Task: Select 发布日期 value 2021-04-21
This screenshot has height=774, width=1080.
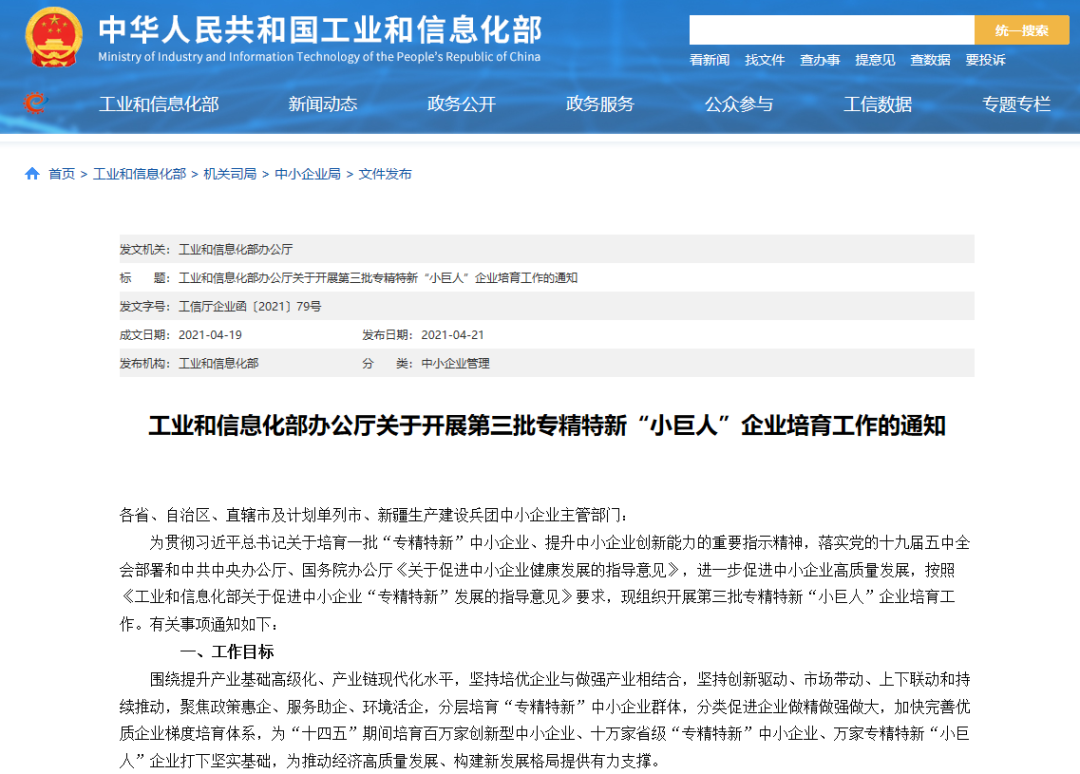Action: pos(453,335)
